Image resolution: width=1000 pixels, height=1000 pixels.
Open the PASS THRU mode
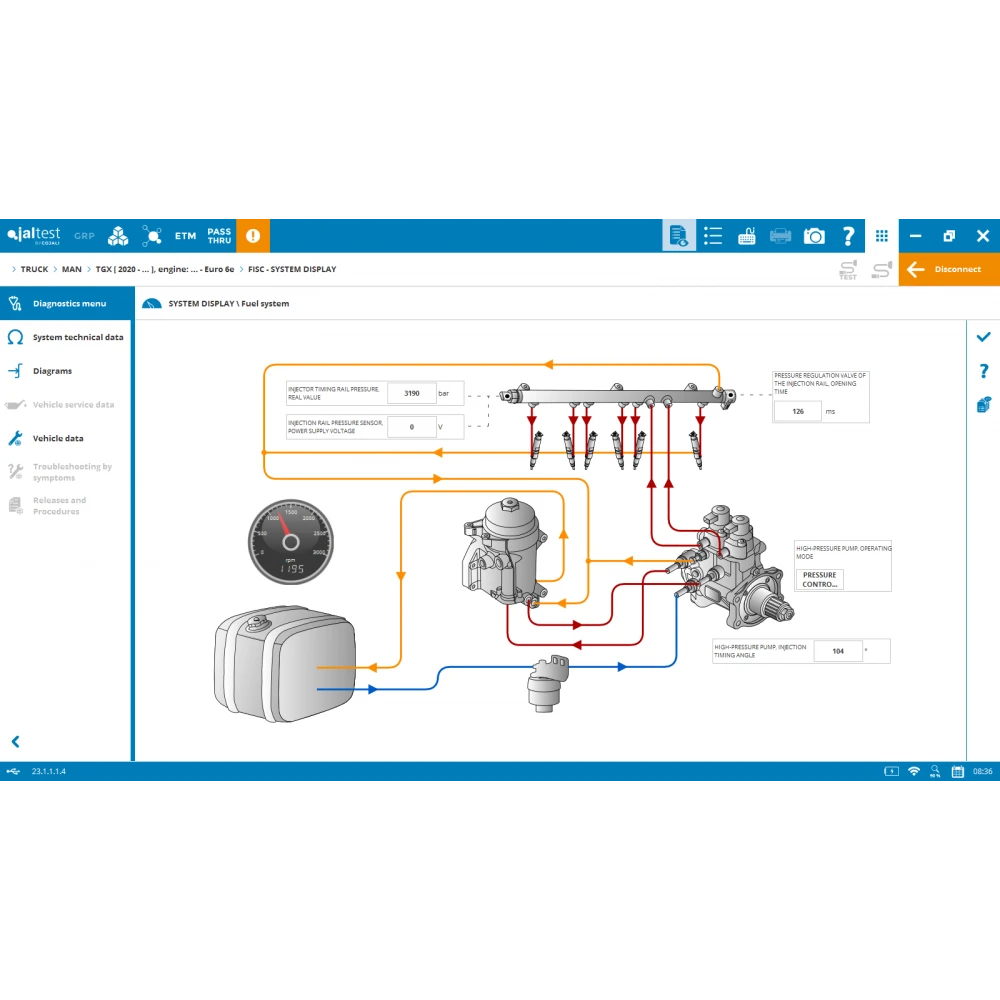(x=219, y=236)
